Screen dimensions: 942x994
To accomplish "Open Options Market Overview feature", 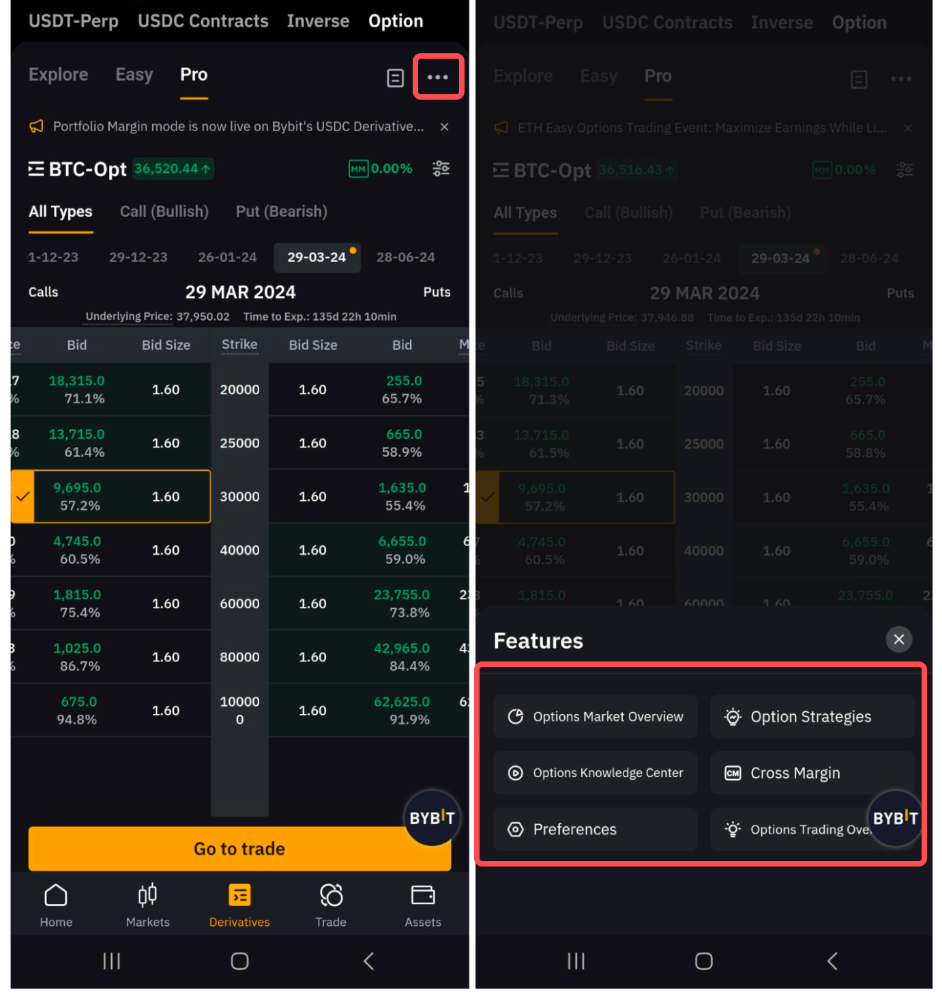I will 596,717.
